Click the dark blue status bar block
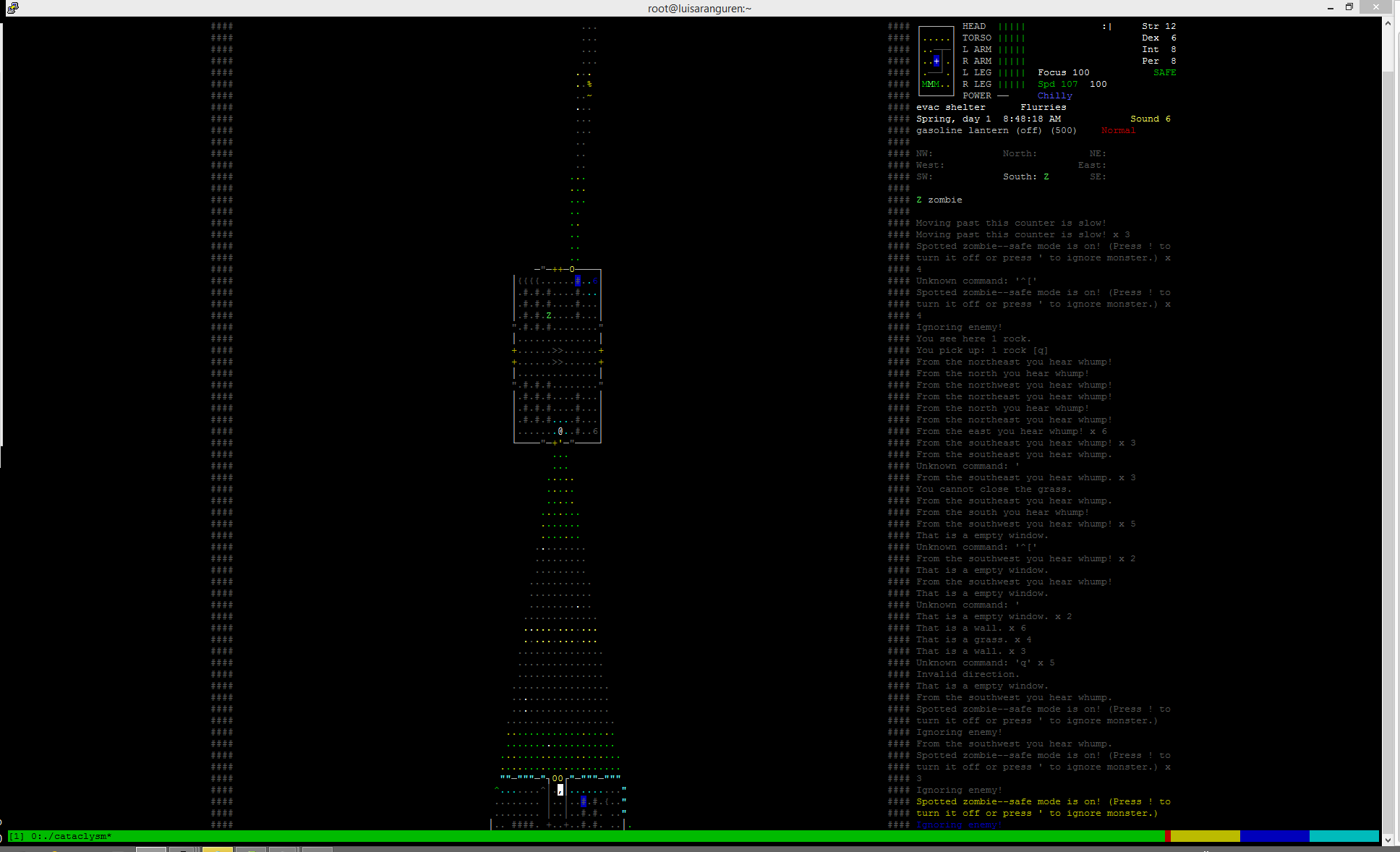Screen dimensions: 1400x852 coord(1274,836)
